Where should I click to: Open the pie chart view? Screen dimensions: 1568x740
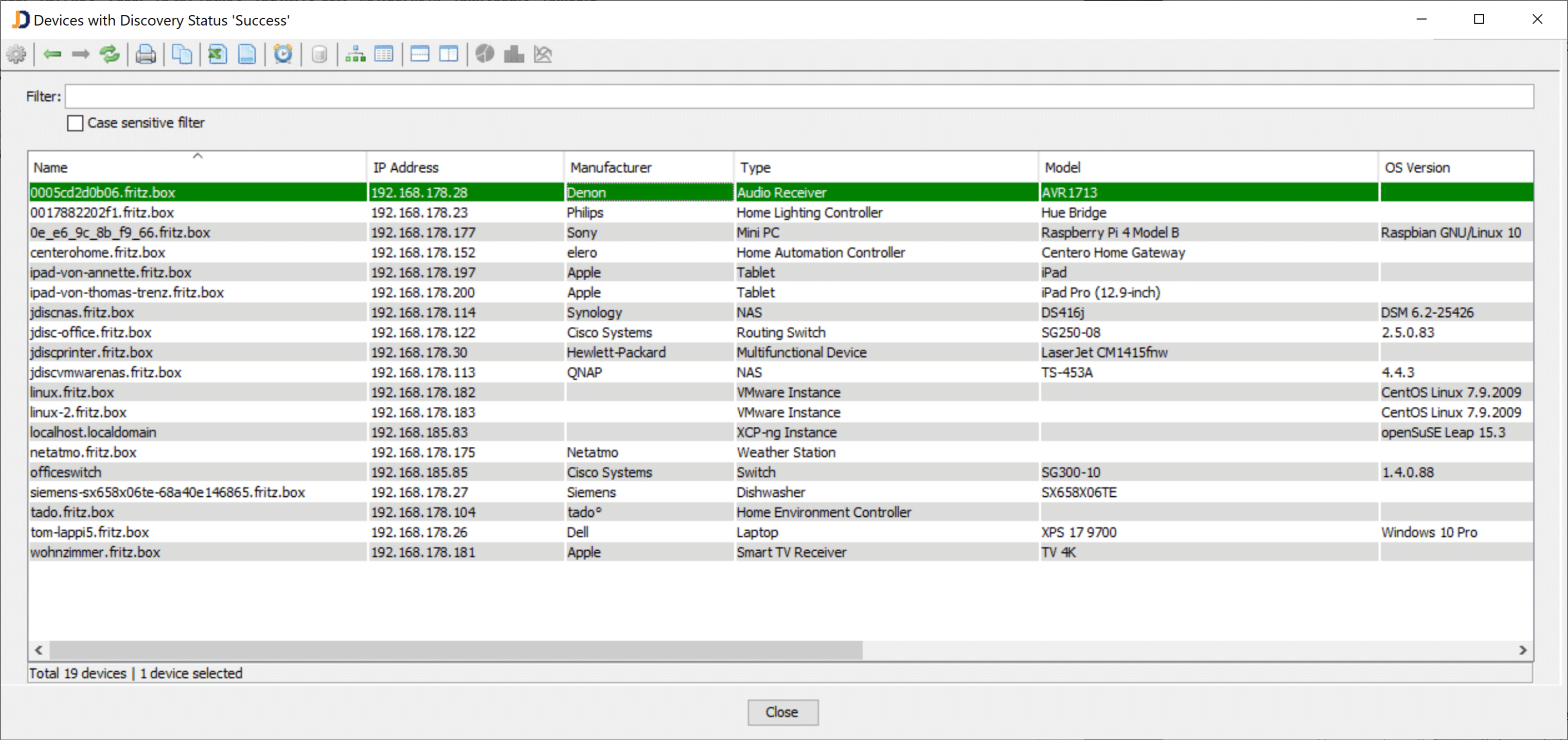point(485,54)
